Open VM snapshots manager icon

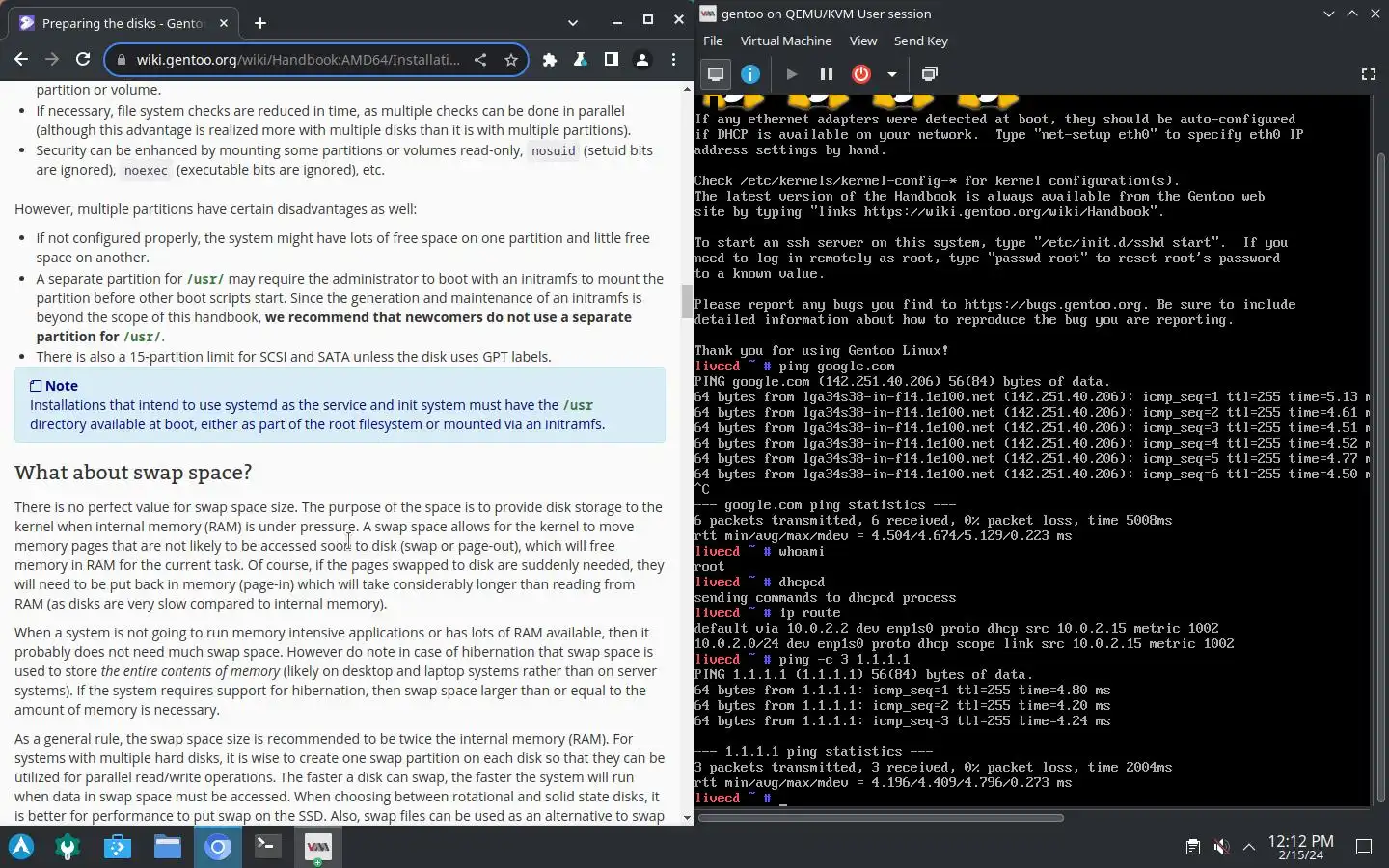930,74
